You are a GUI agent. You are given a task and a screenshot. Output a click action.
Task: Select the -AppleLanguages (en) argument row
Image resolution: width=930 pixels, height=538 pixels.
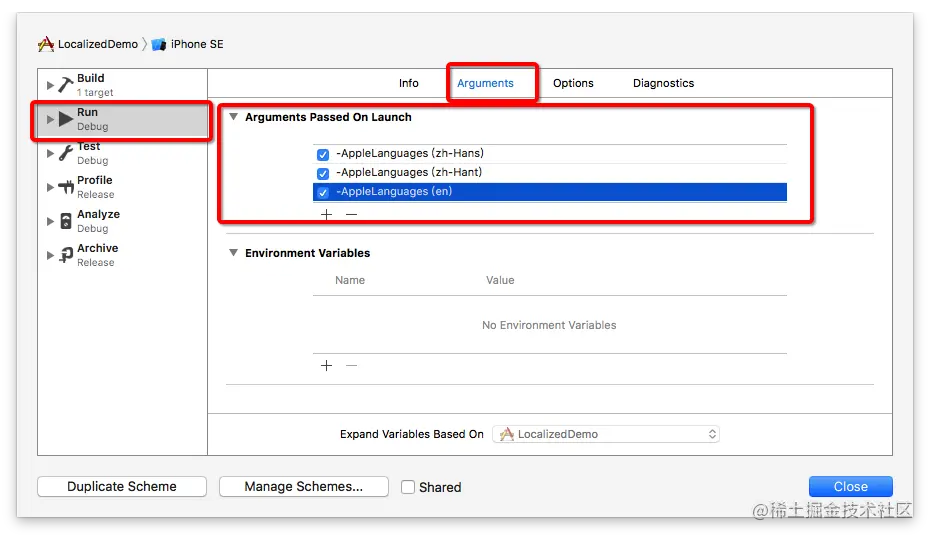550,192
